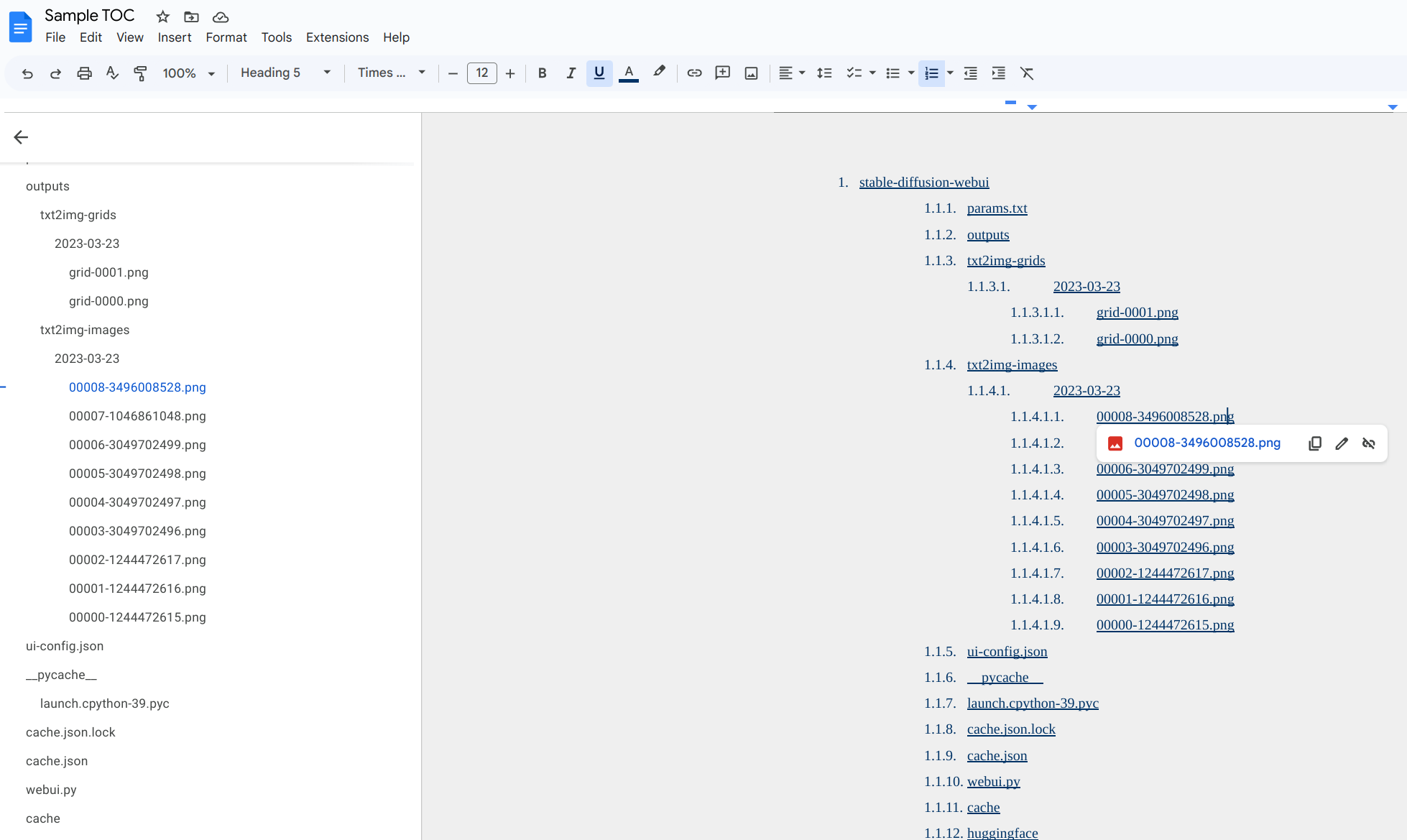
Task: Click the ui-config.json link in document
Action: coord(1007,652)
